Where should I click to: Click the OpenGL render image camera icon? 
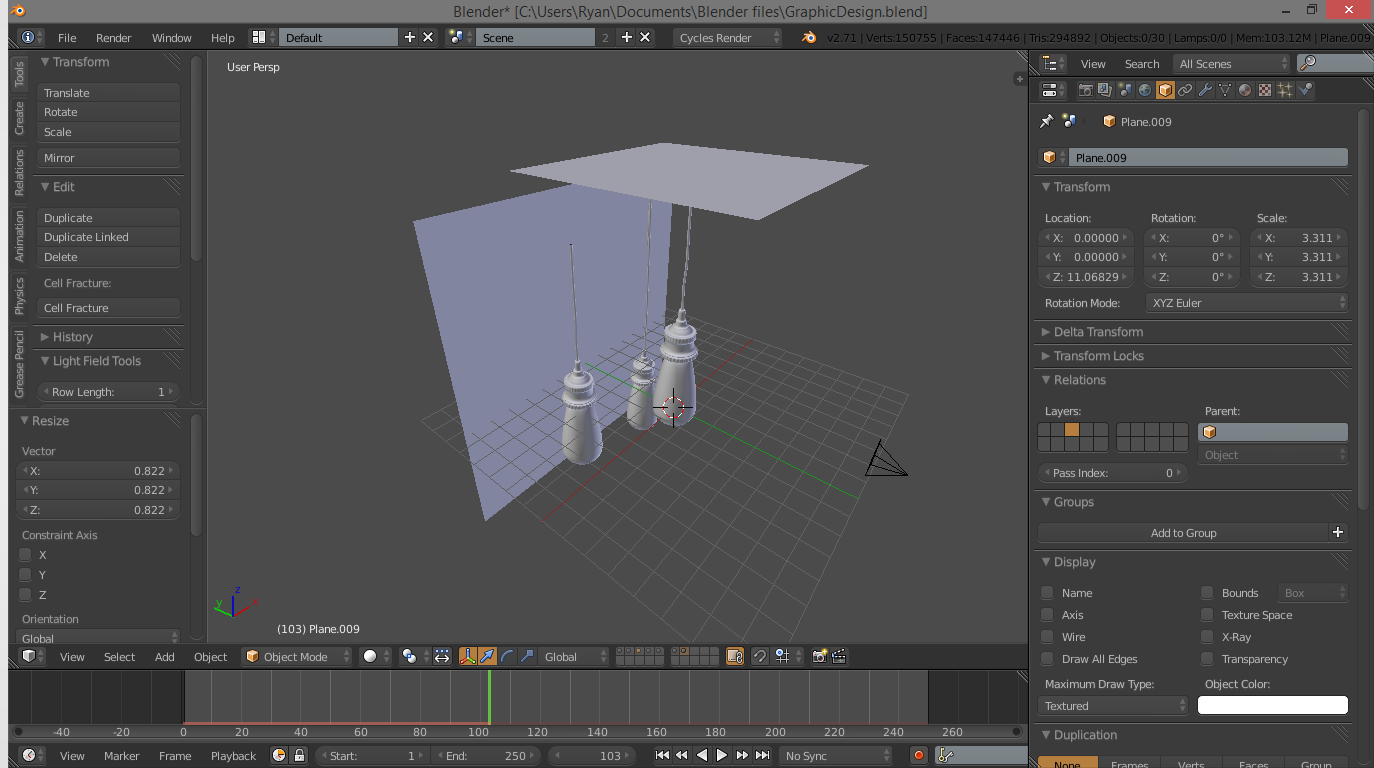point(819,656)
